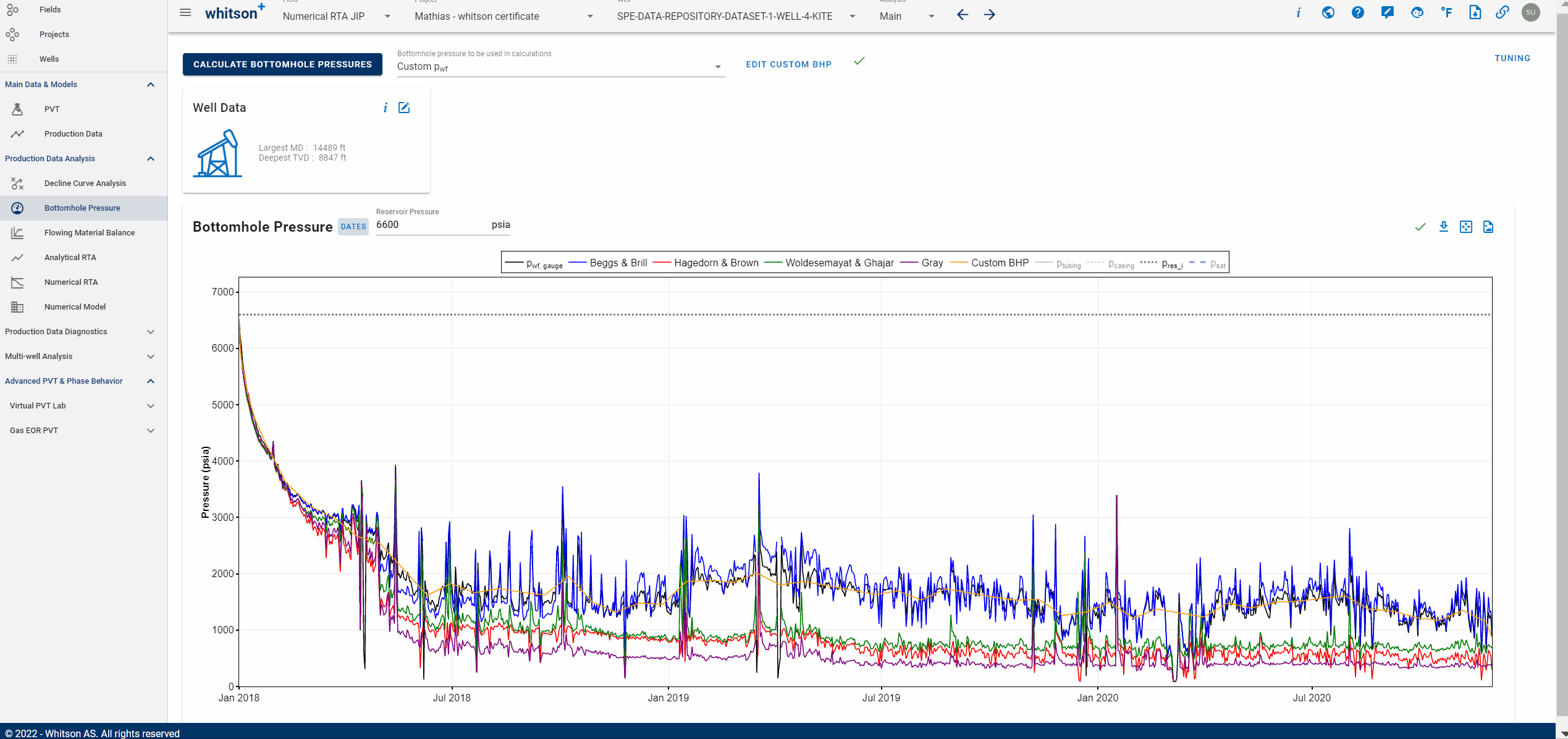The height and width of the screenshot is (739, 1568).
Task: Open the Analysis dropdown showing Main
Action: tap(908, 16)
